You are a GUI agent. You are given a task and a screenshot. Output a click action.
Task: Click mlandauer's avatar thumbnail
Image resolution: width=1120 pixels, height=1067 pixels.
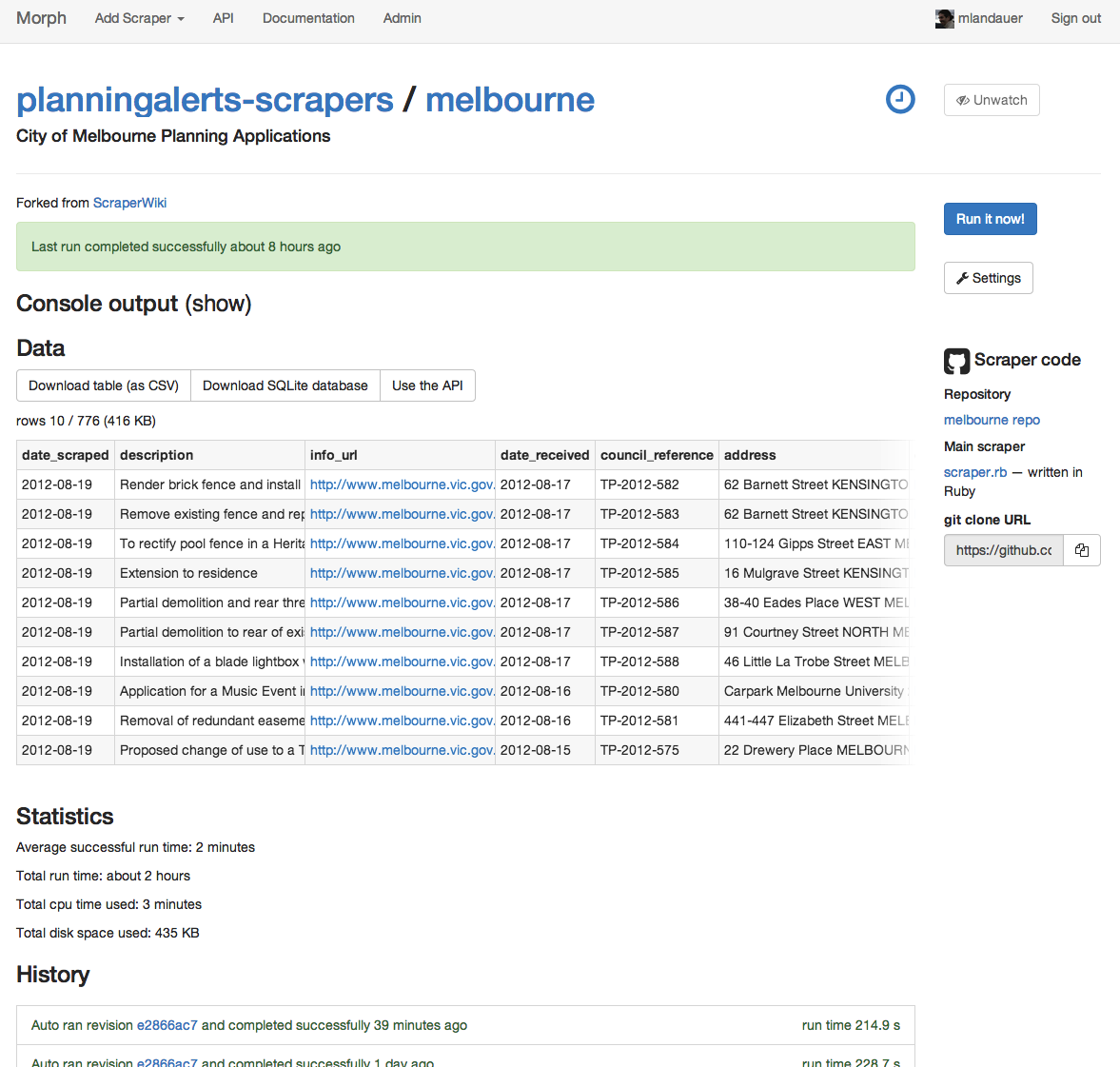click(944, 19)
